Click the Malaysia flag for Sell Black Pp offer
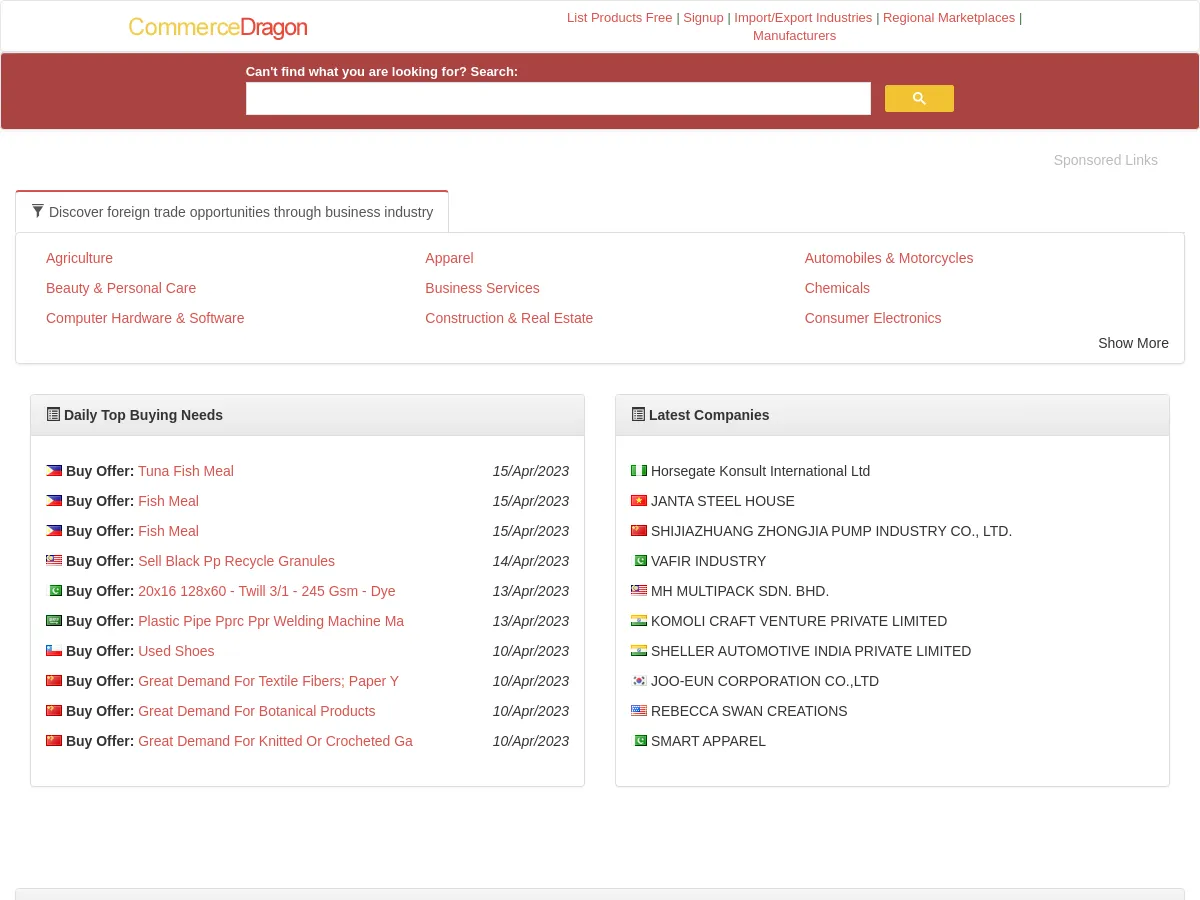 pos(54,560)
